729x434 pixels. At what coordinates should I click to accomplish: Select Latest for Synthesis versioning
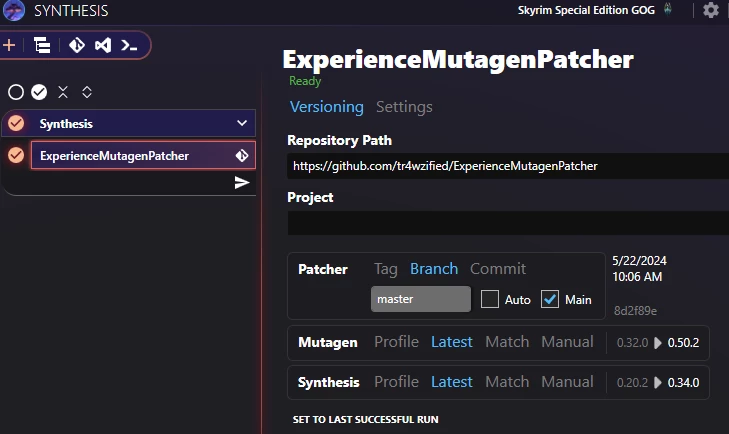pos(451,382)
